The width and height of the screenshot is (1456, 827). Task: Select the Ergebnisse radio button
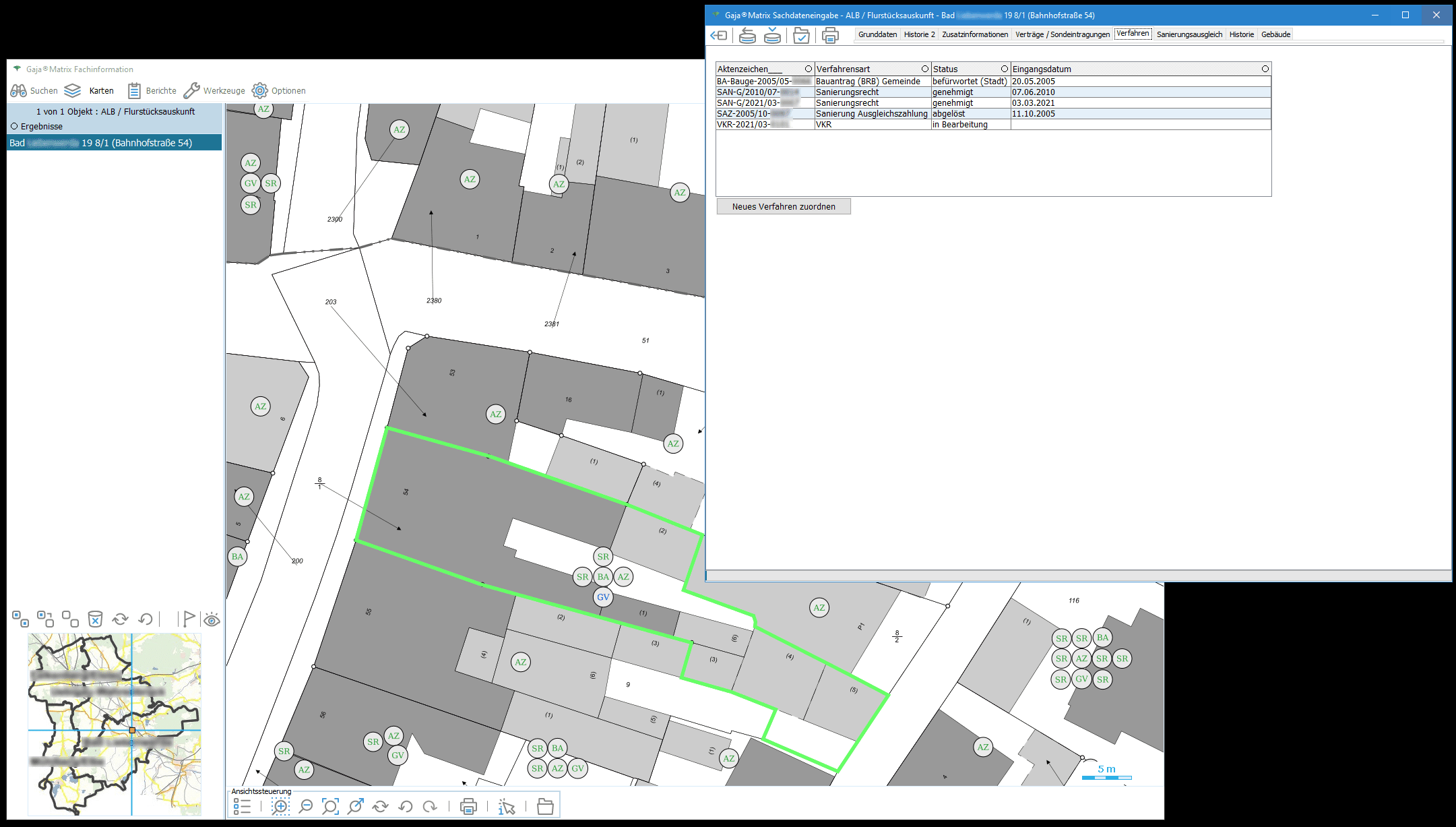(x=14, y=126)
